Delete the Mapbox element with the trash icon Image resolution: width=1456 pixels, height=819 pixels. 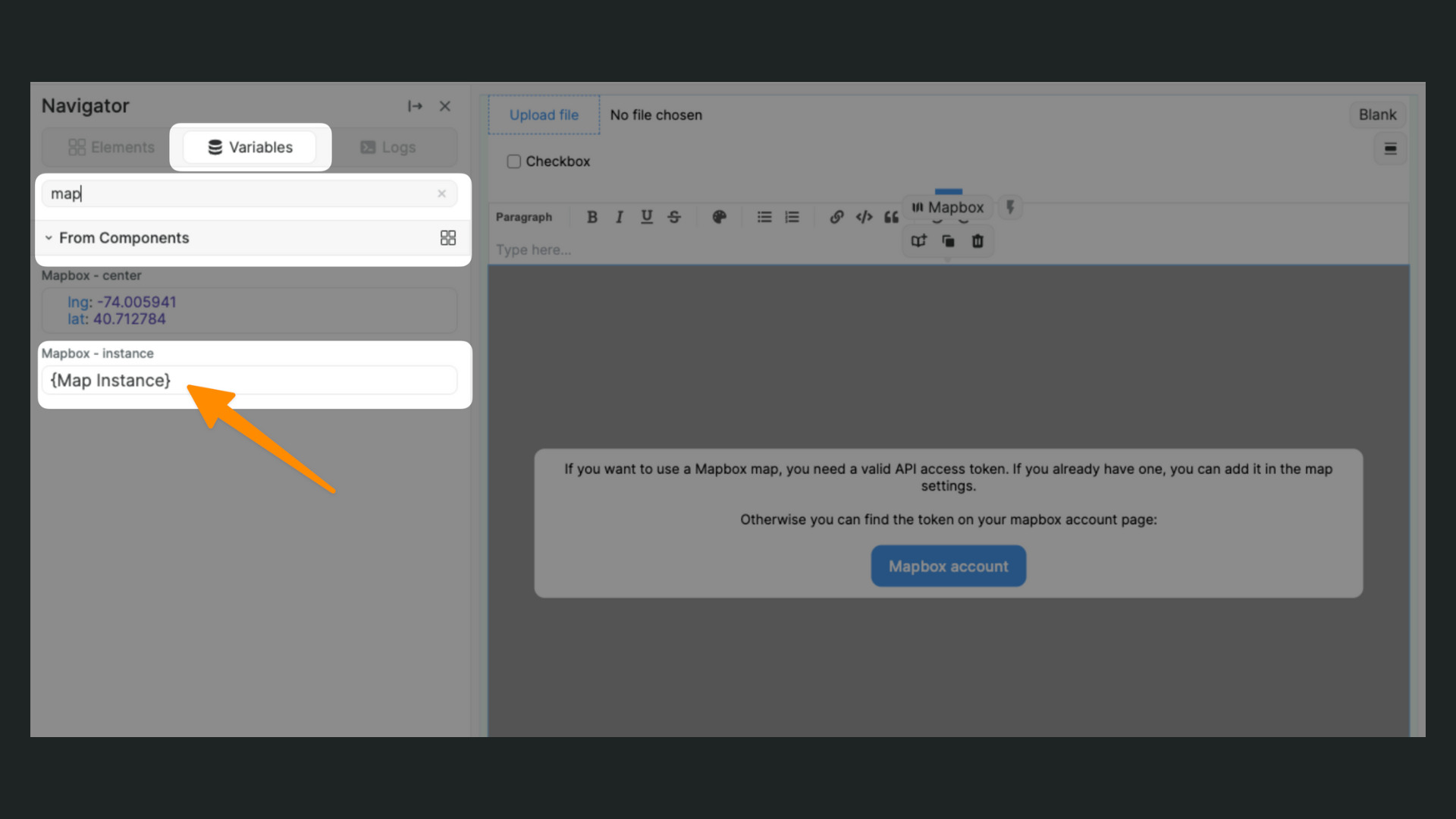click(x=977, y=240)
